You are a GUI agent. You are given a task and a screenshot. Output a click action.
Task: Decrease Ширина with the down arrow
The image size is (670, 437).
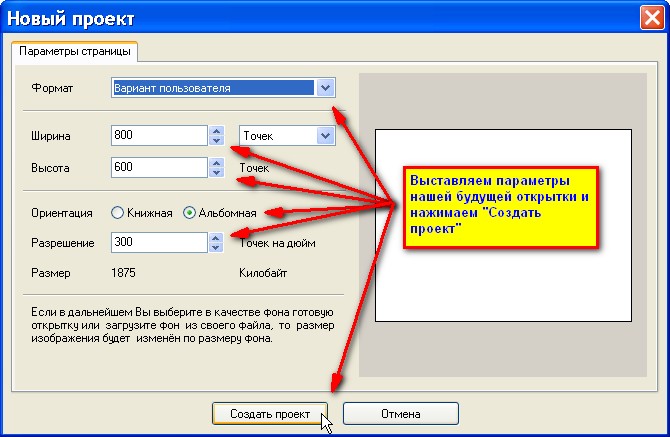(x=217, y=140)
